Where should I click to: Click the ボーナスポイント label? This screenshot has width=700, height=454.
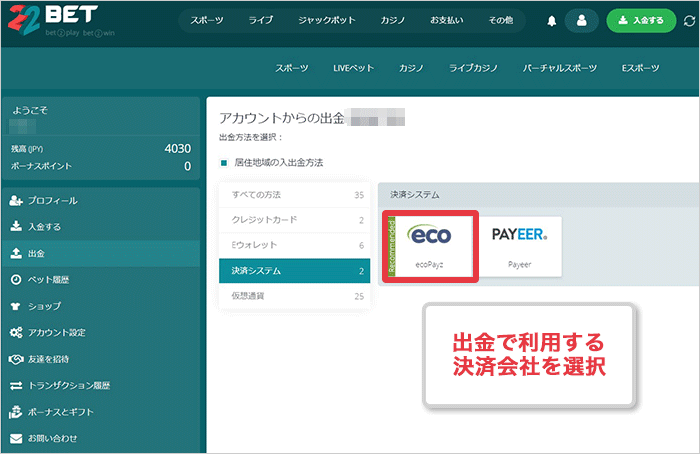click(41, 166)
